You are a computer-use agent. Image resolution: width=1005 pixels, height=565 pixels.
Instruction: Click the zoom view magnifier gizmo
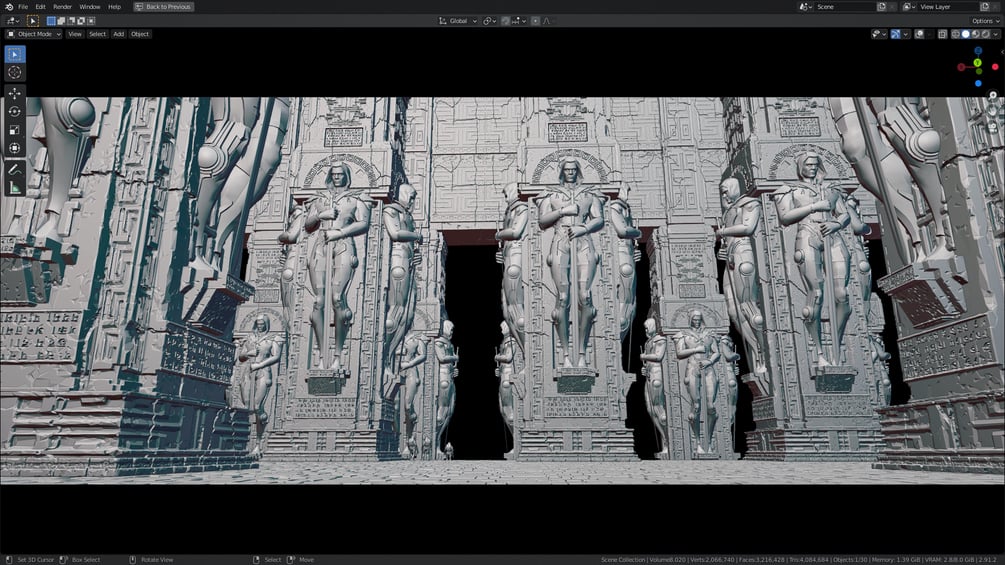(993, 95)
